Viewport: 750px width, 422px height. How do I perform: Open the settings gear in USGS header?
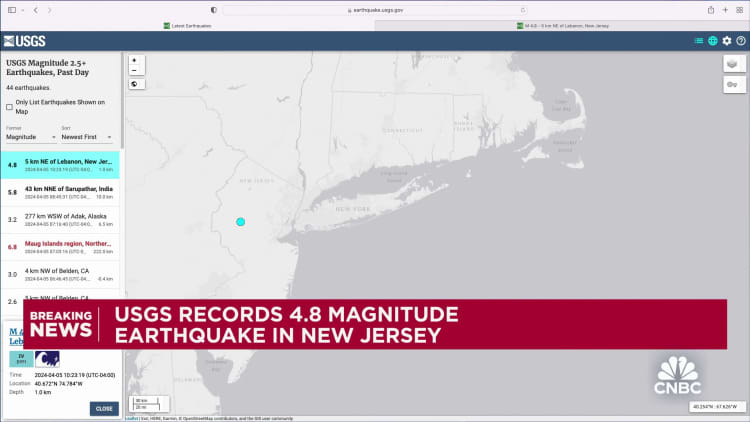coord(727,41)
